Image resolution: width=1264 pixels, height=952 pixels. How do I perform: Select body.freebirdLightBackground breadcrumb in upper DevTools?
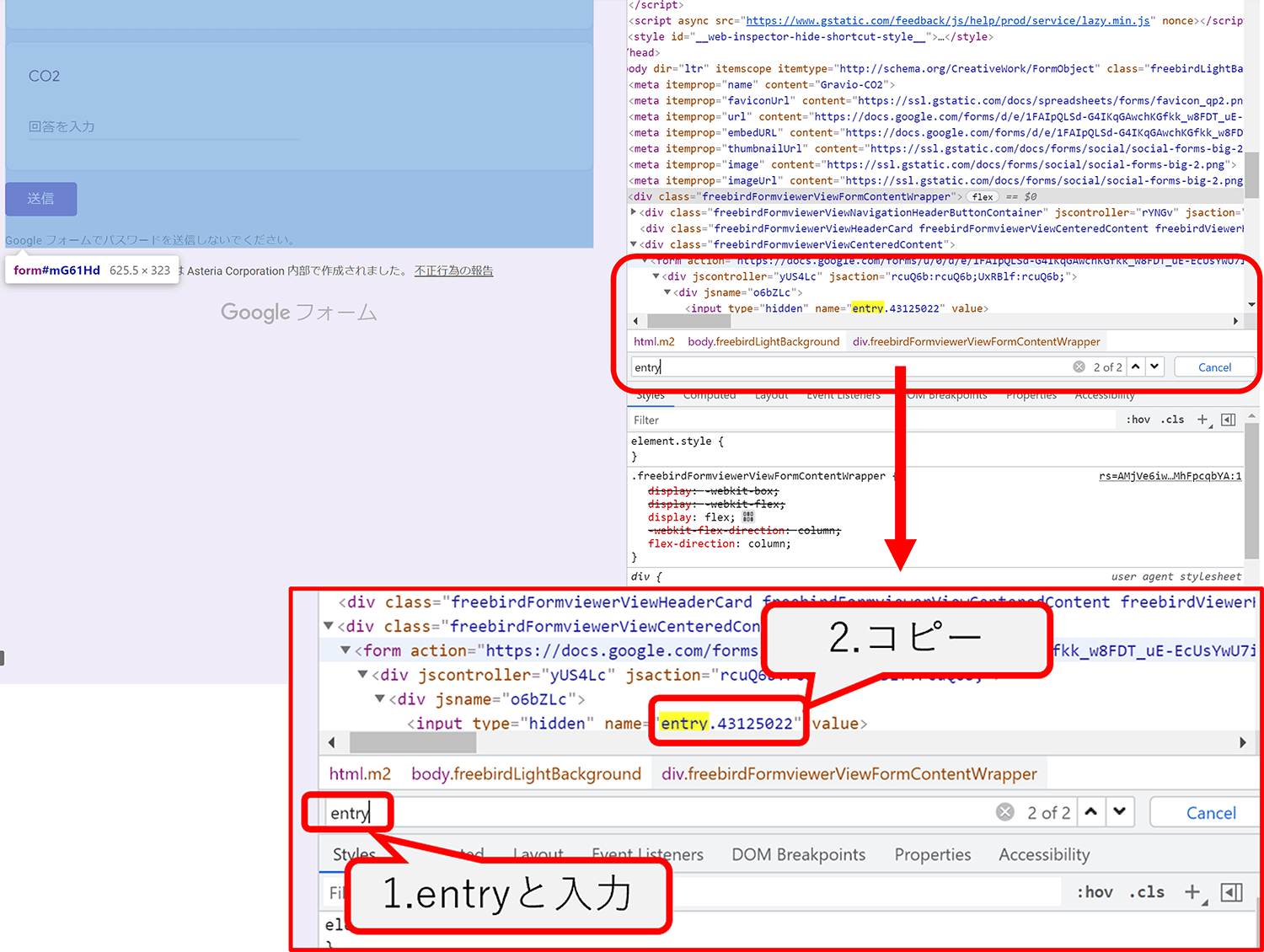tap(763, 341)
